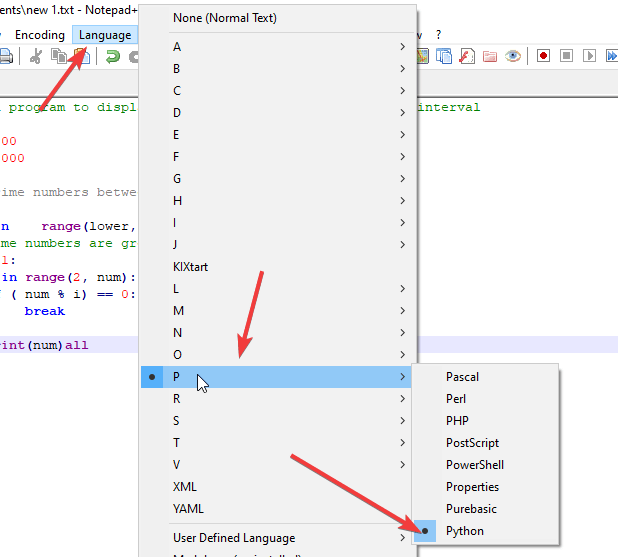Expand the N languages submenu
This screenshot has width=618, height=557.
[278, 333]
